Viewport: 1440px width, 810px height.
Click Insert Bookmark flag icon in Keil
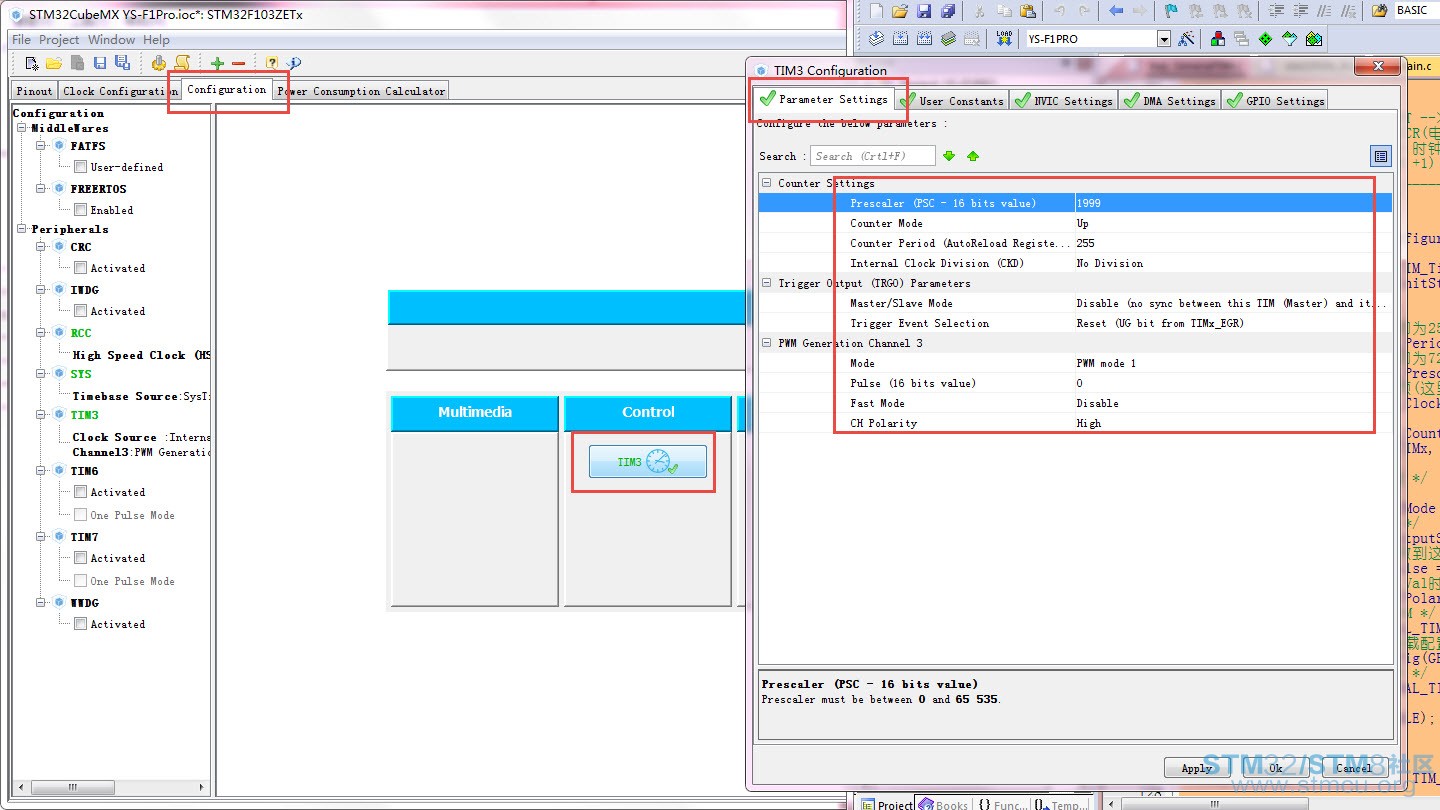click(x=1171, y=11)
